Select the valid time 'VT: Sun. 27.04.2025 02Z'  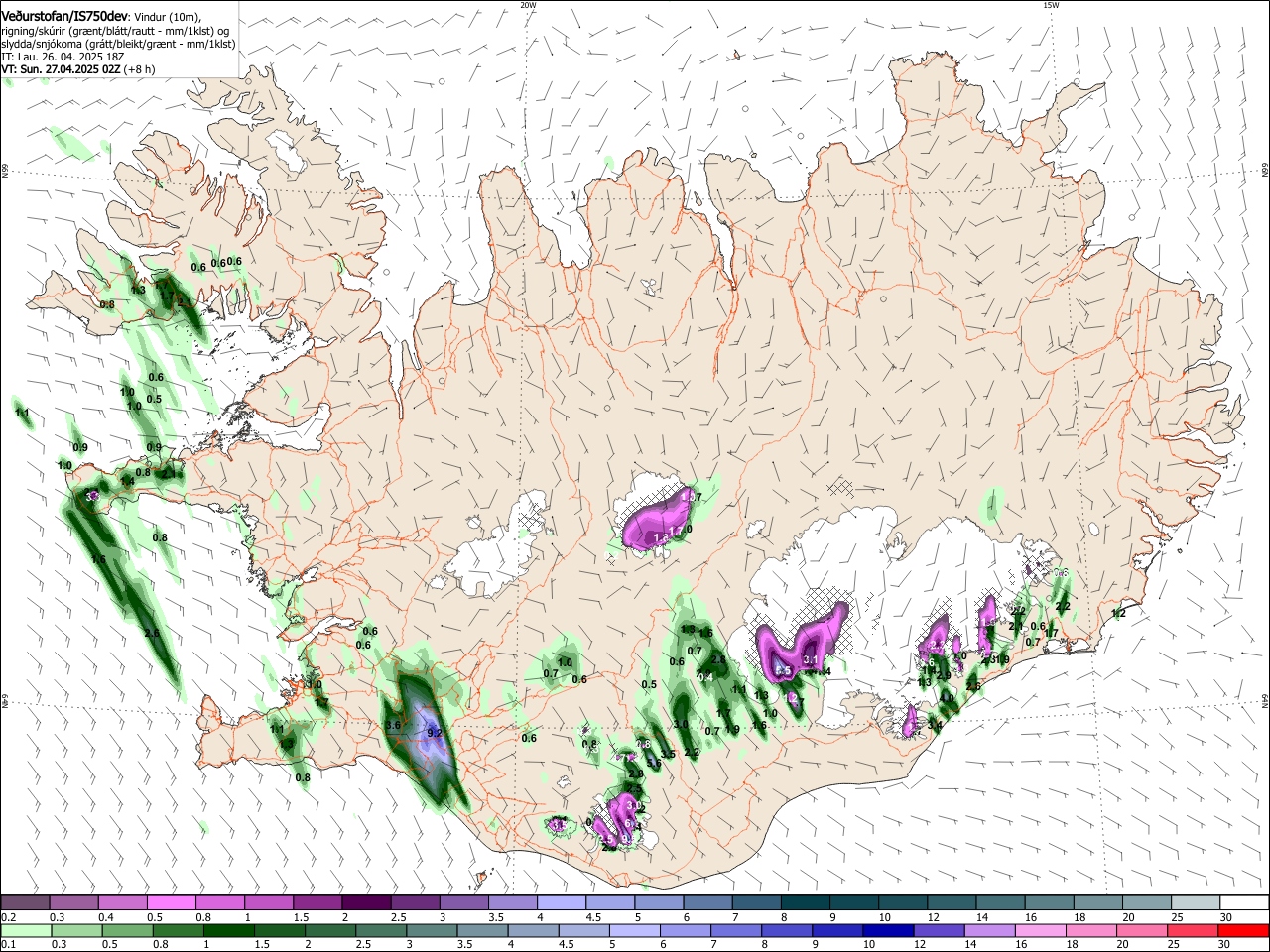pos(60,69)
